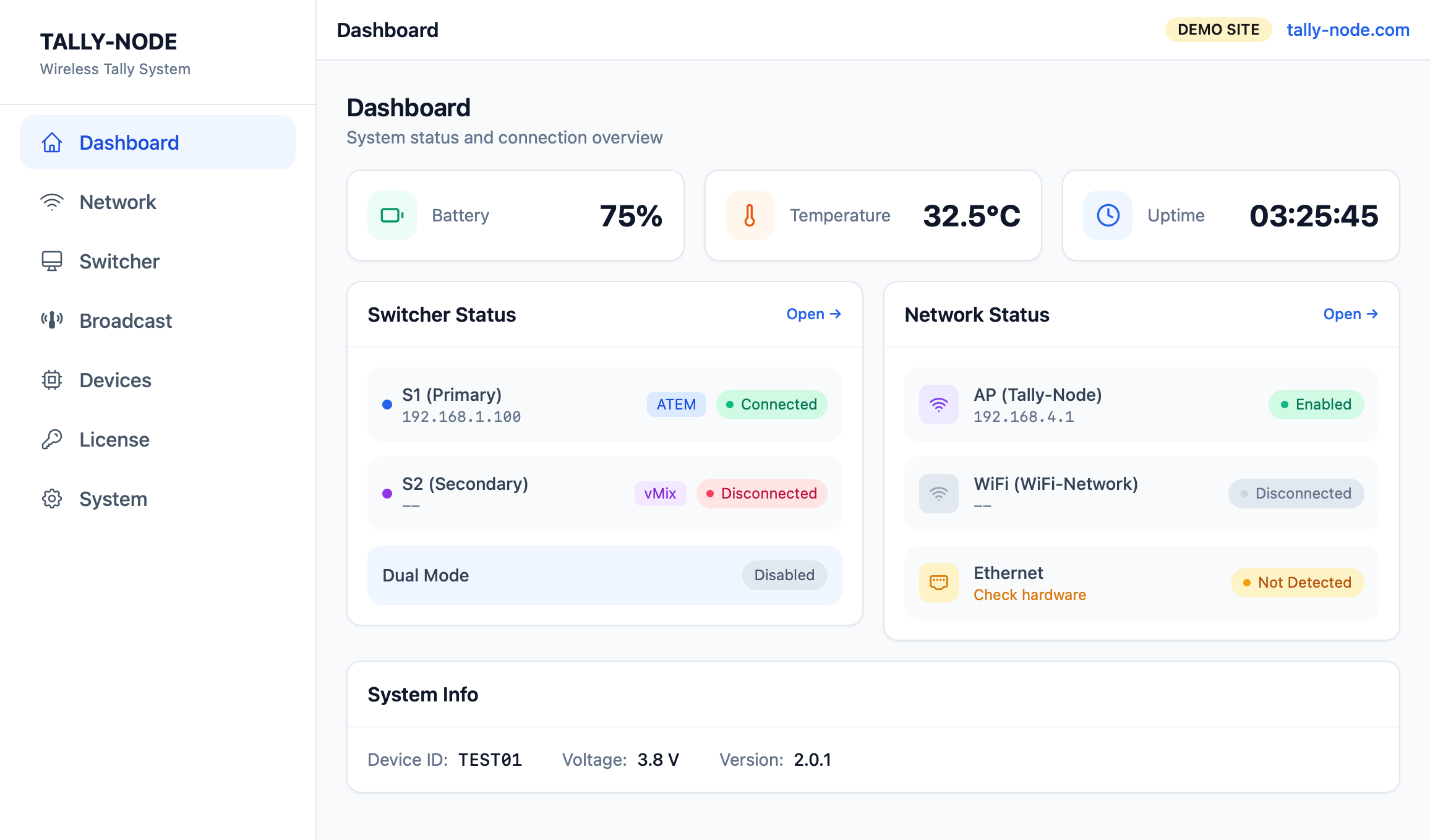This screenshot has height=840, width=1430.
Task: Visit the tally-node.com link
Action: click(x=1348, y=30)
